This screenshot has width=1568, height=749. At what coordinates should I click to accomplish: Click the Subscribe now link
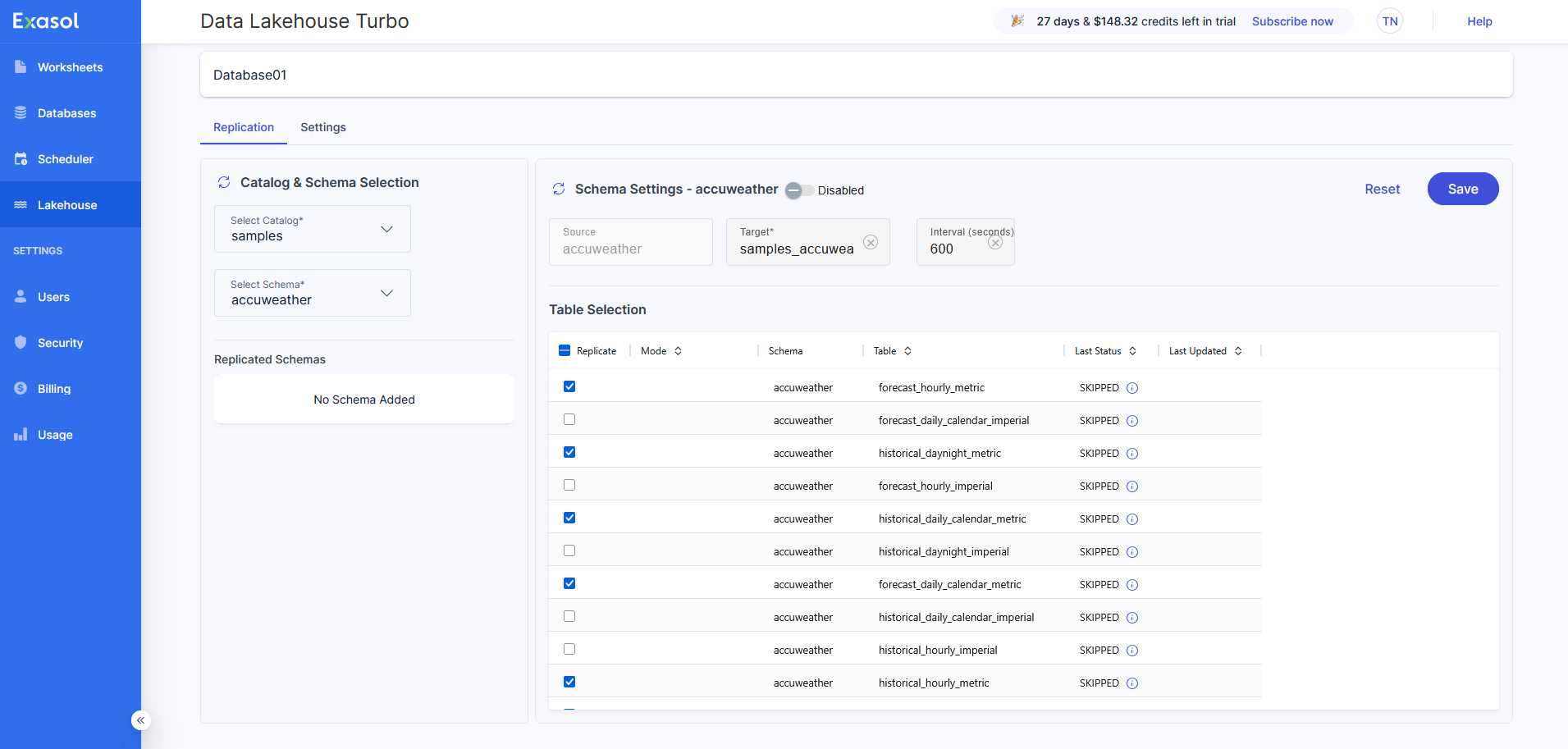click(1291, 21)
